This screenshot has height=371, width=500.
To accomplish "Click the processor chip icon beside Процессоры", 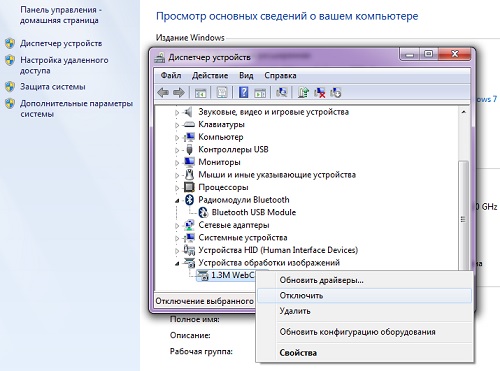I will click(189, 187).
